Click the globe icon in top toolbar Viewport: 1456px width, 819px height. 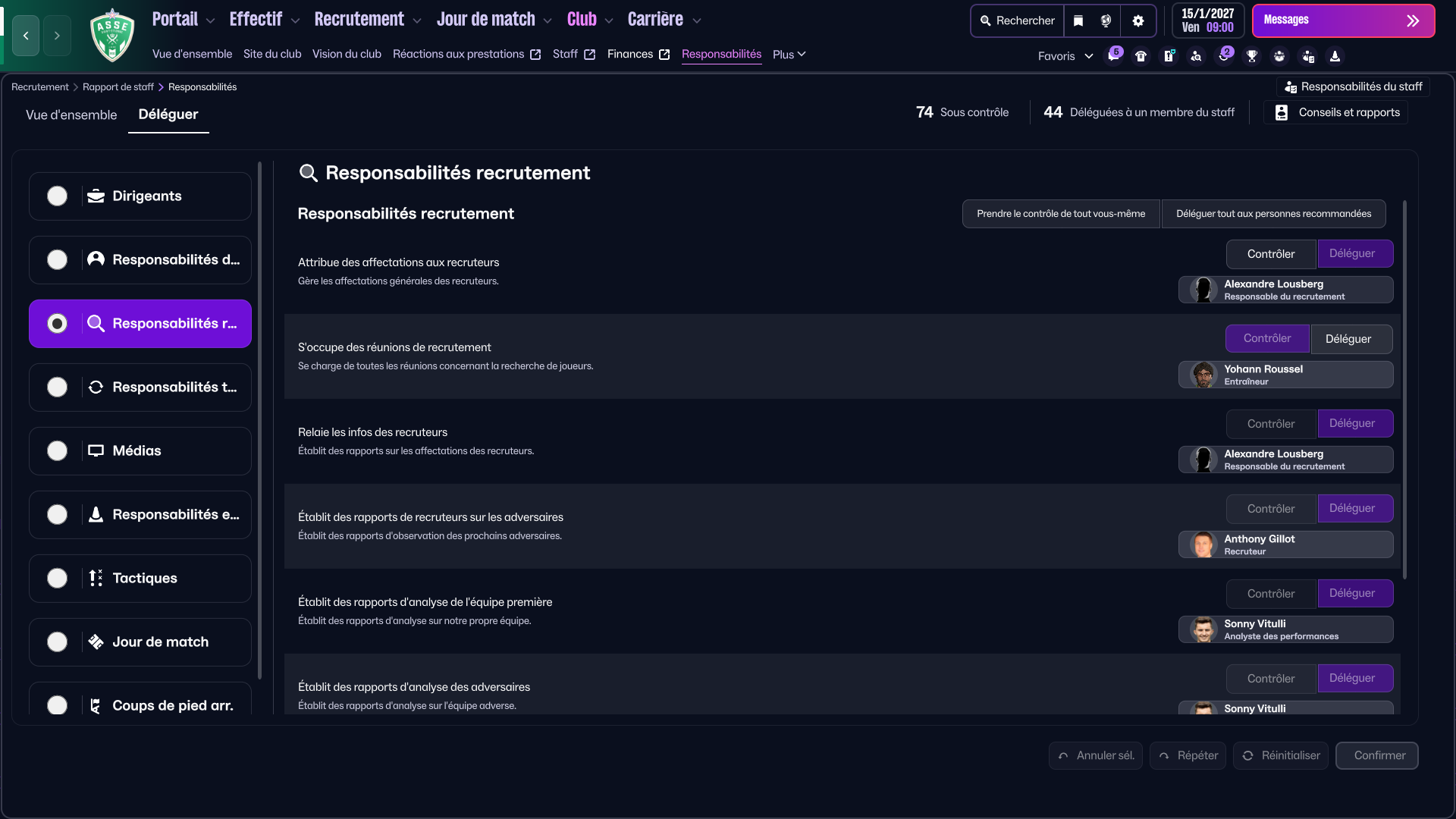pyautogui.click(x=1106, y=21)
